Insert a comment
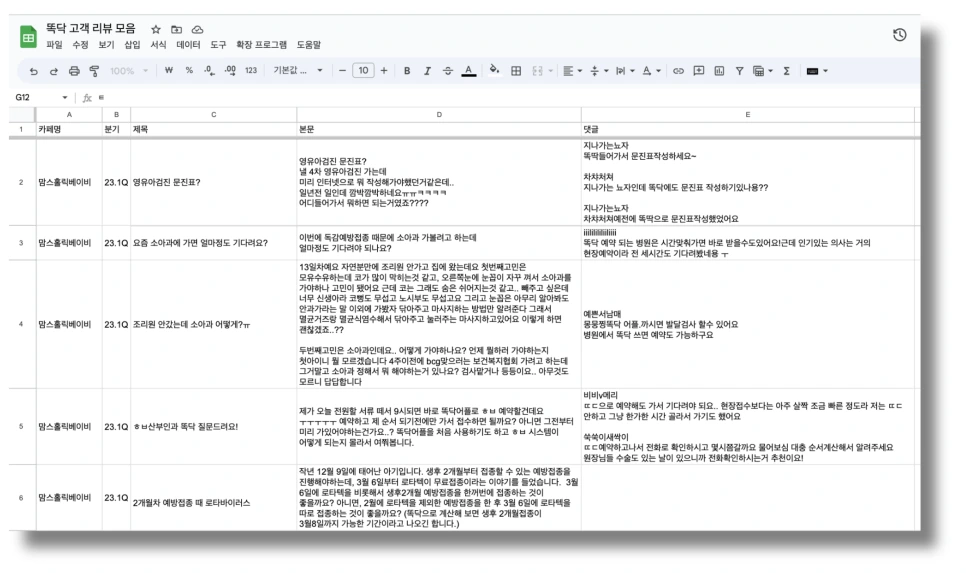The height and width of the screenshot is (573, 966). click(x=699, y=71)
